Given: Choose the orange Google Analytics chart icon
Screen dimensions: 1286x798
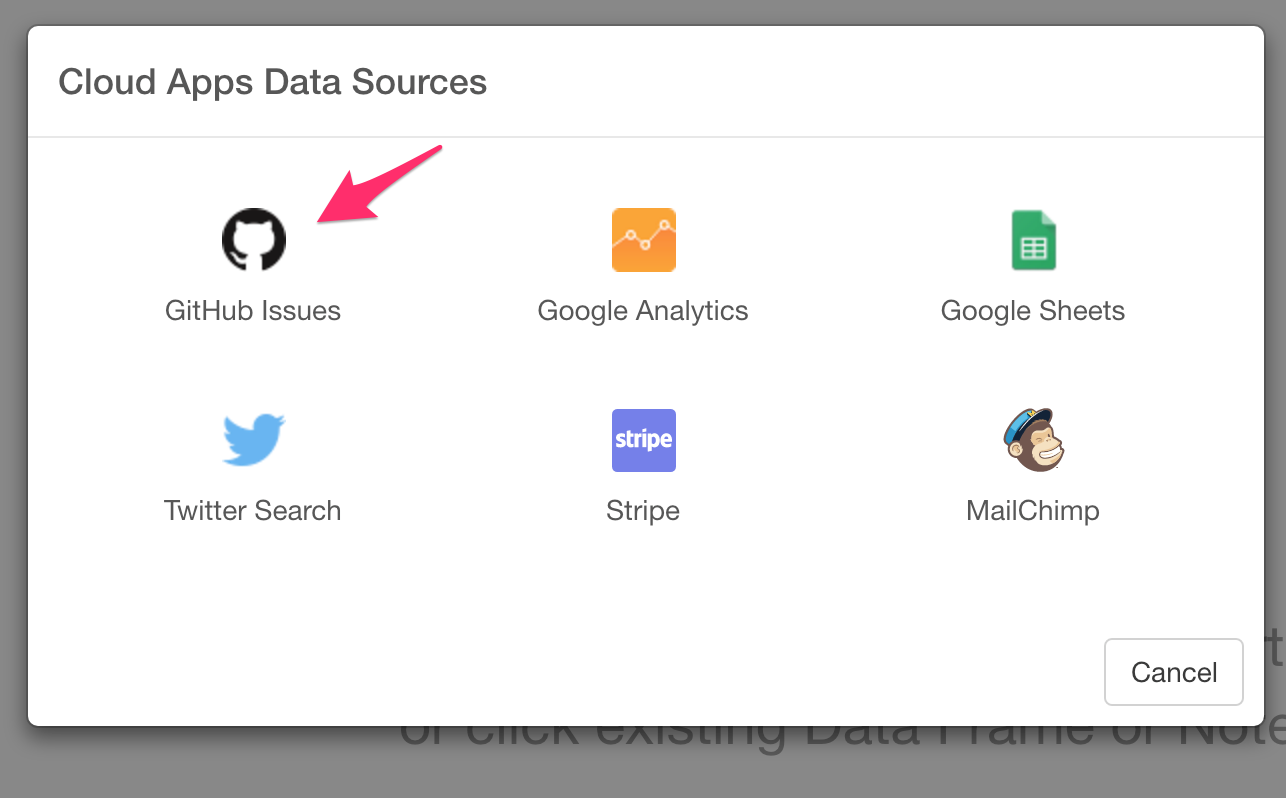Looking at the screenshot, I should [x=643, y=240].
